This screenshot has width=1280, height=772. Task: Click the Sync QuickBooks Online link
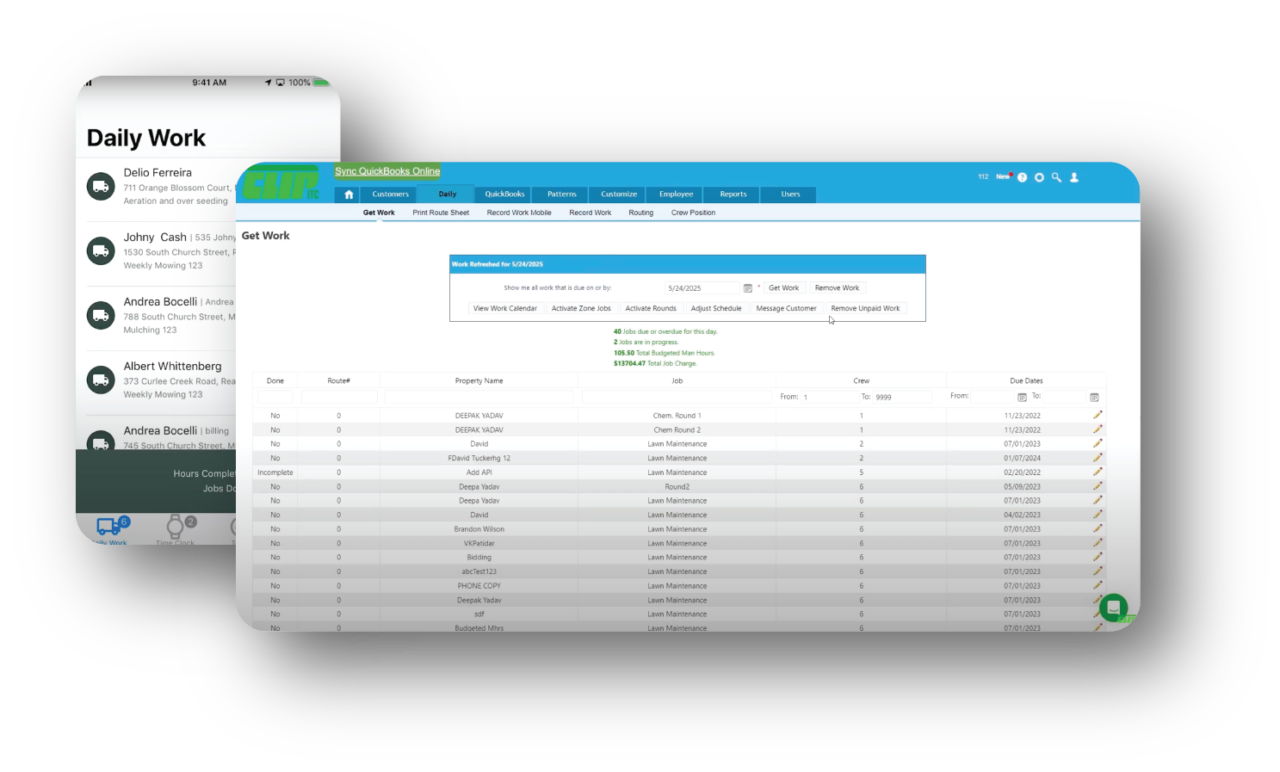(x=387, y=171)
